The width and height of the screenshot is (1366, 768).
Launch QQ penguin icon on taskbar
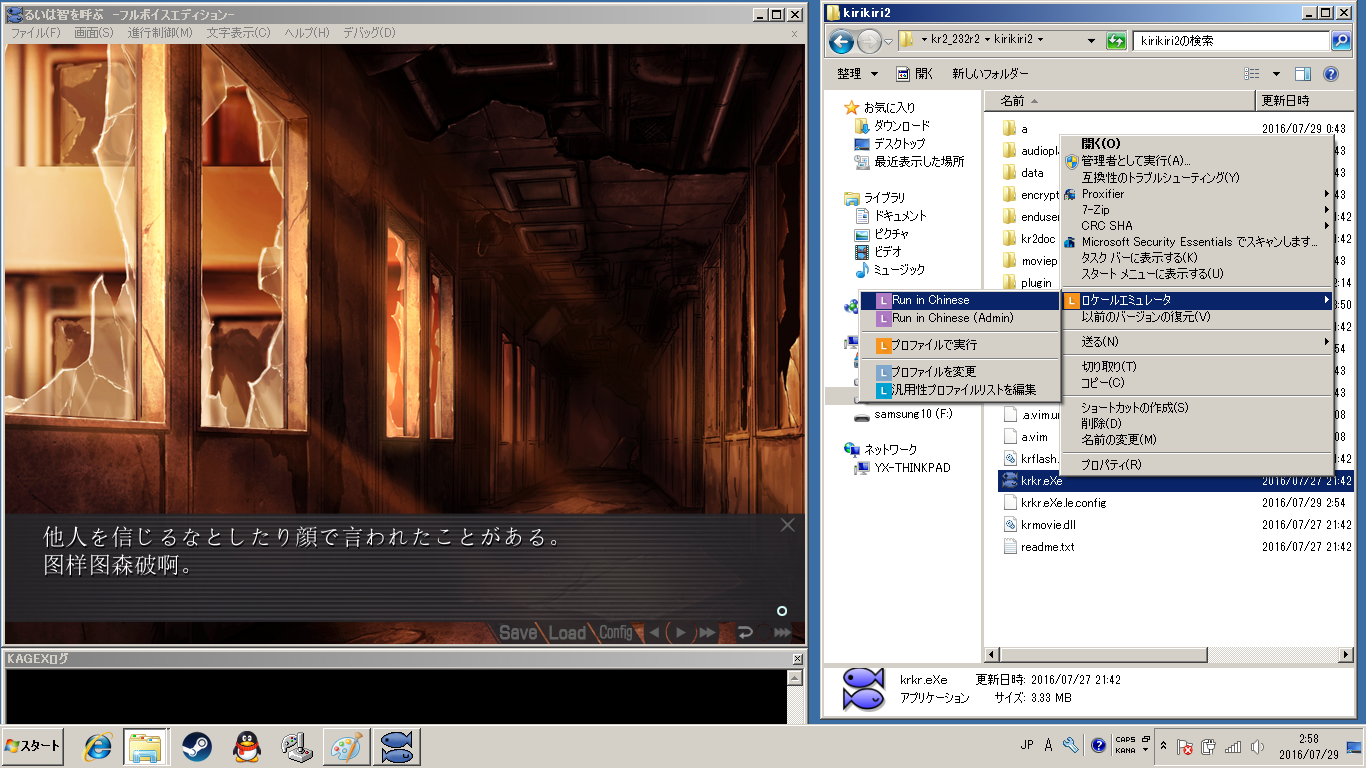[x=247, y=747]
